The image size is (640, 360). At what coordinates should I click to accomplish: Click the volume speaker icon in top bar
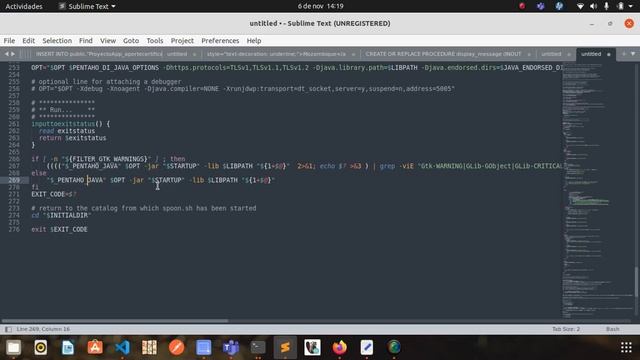(593, 6)
